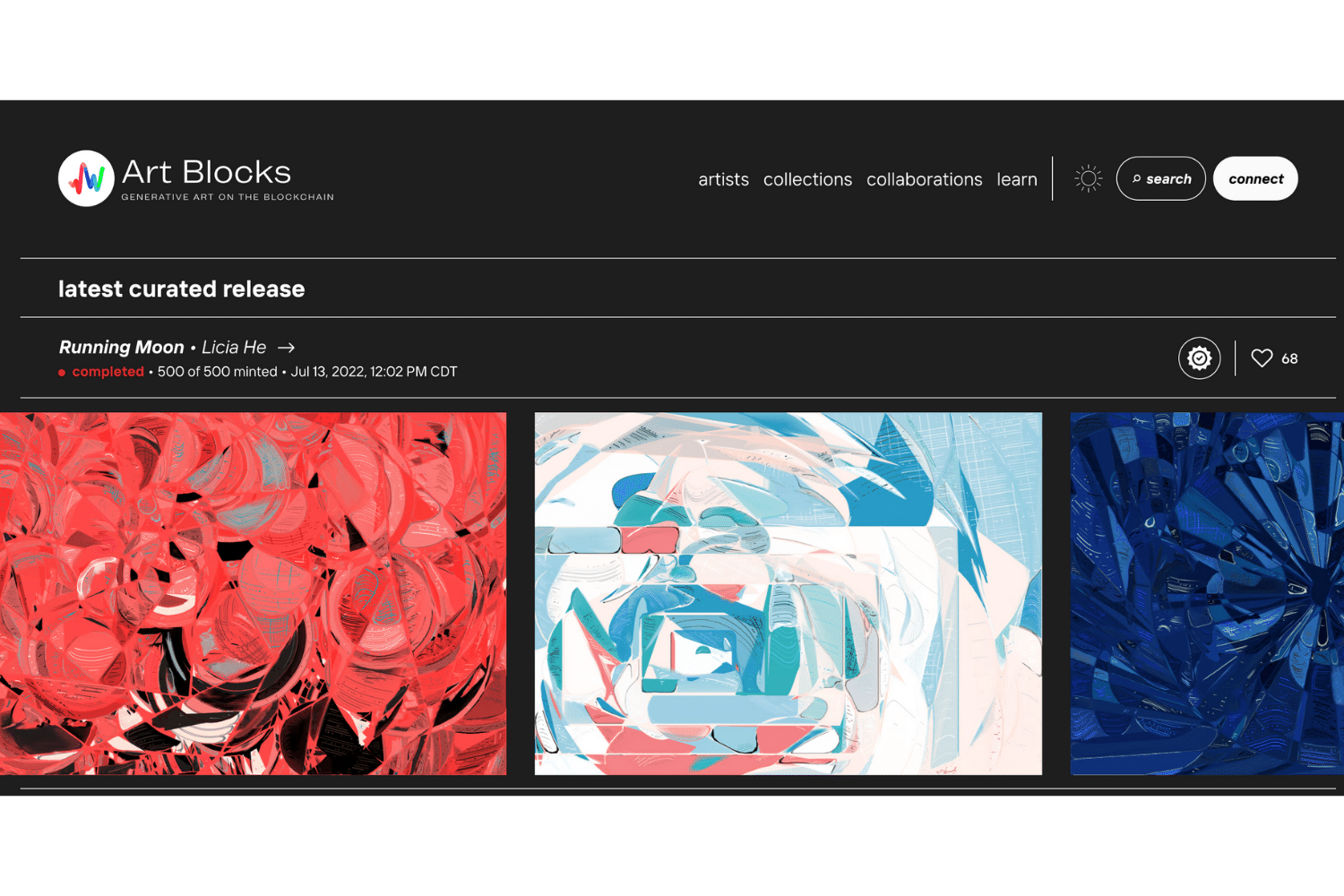Click the arrow next to Licia He

286,348
